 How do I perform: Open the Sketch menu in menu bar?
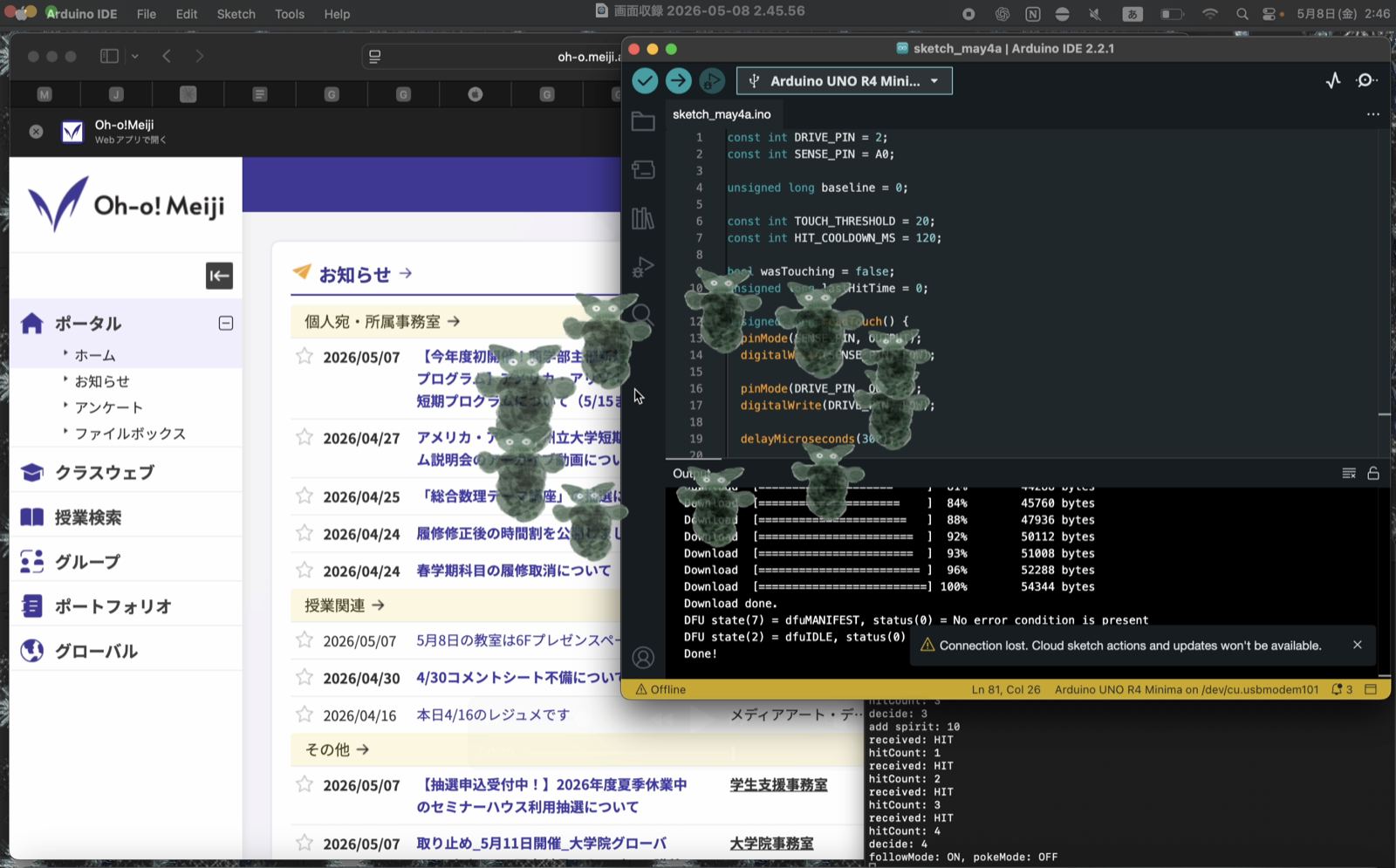[236, 14]
